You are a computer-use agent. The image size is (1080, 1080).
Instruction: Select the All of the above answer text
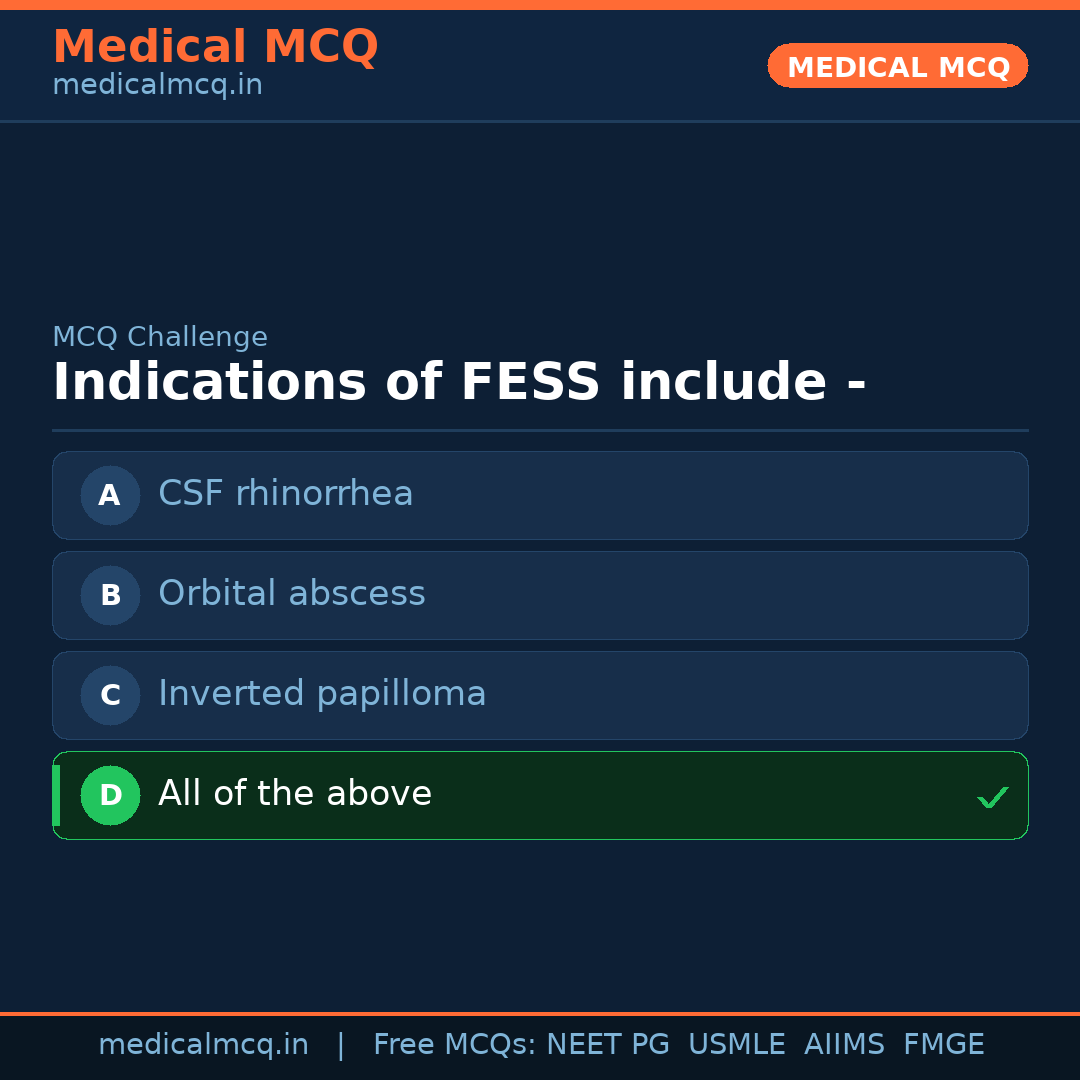[x=295, y=794]
